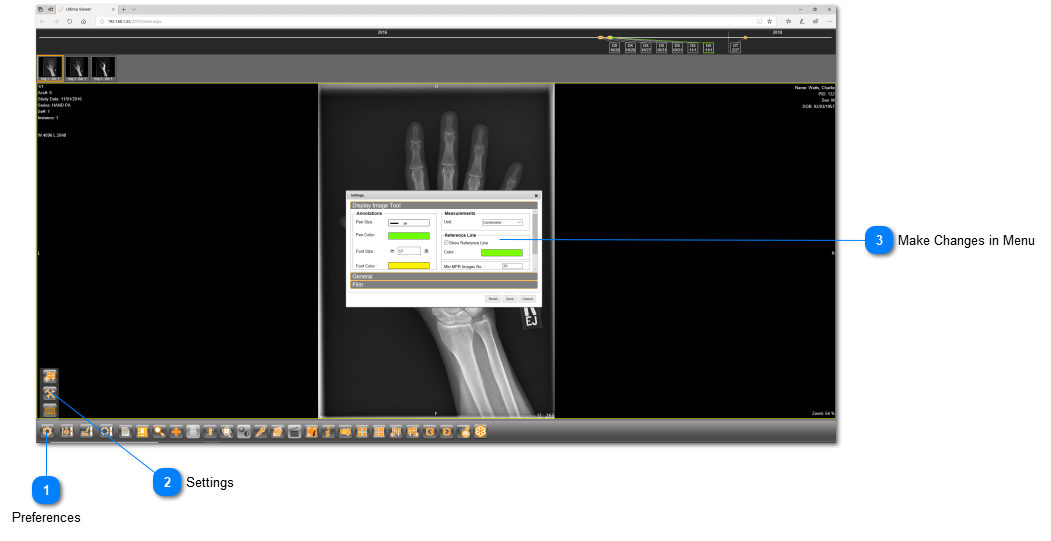The image size is (1051, 541).
Task: Click the browser home button
Action: pyautogui.click(x=83, y=21)
